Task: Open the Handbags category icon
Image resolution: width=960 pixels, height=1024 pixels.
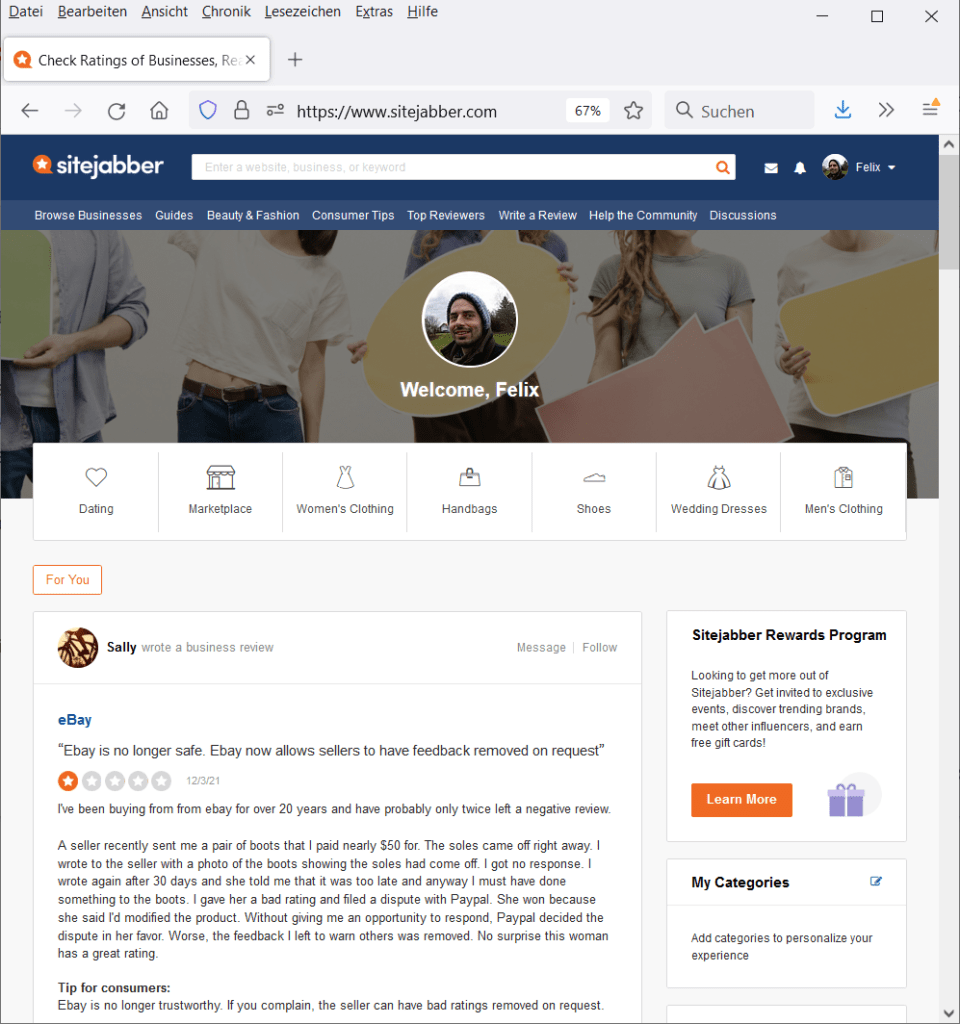Action: click(x=469, y=478)
